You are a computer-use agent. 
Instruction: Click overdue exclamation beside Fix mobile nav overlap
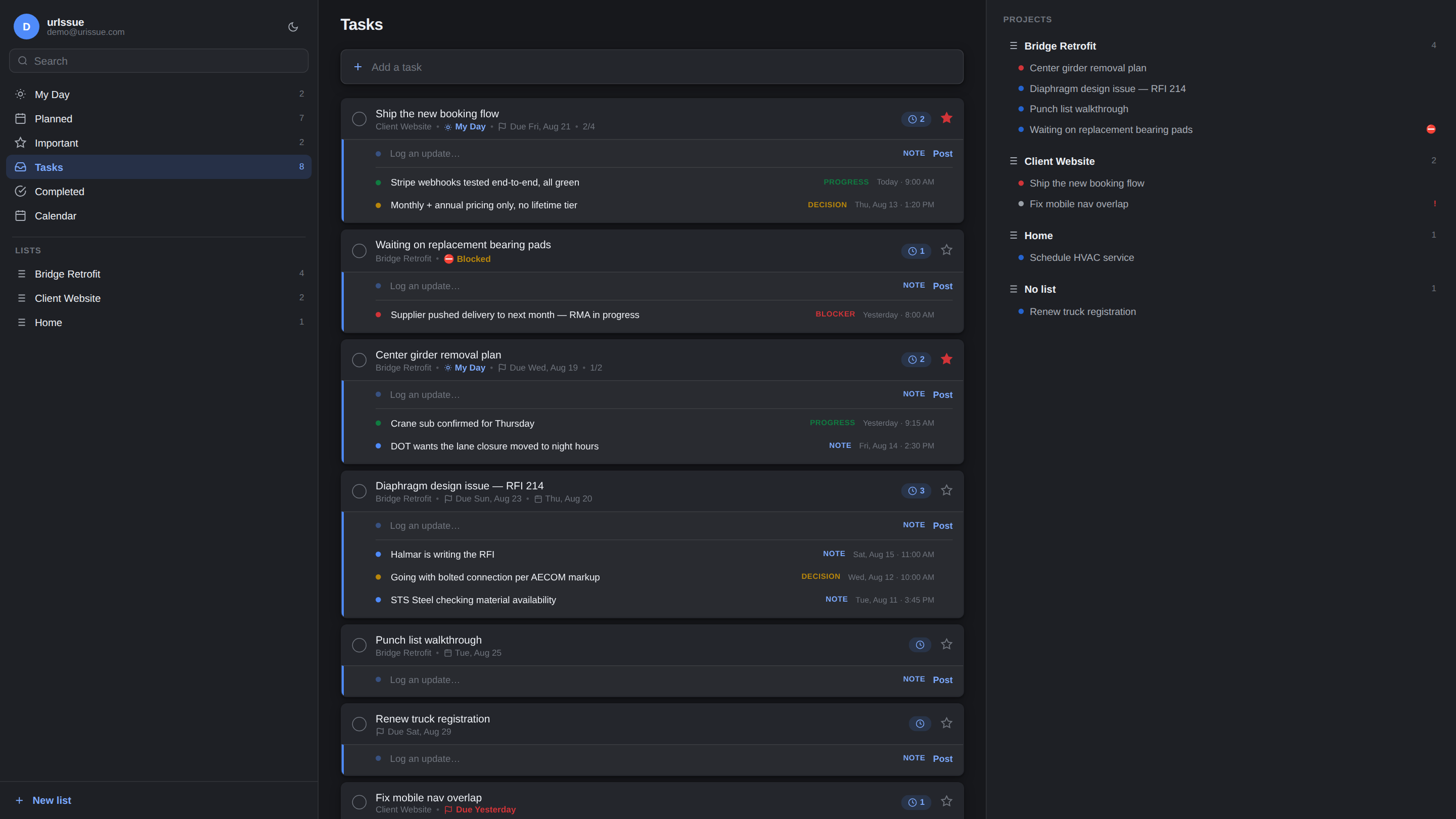tap(1435, 203)
